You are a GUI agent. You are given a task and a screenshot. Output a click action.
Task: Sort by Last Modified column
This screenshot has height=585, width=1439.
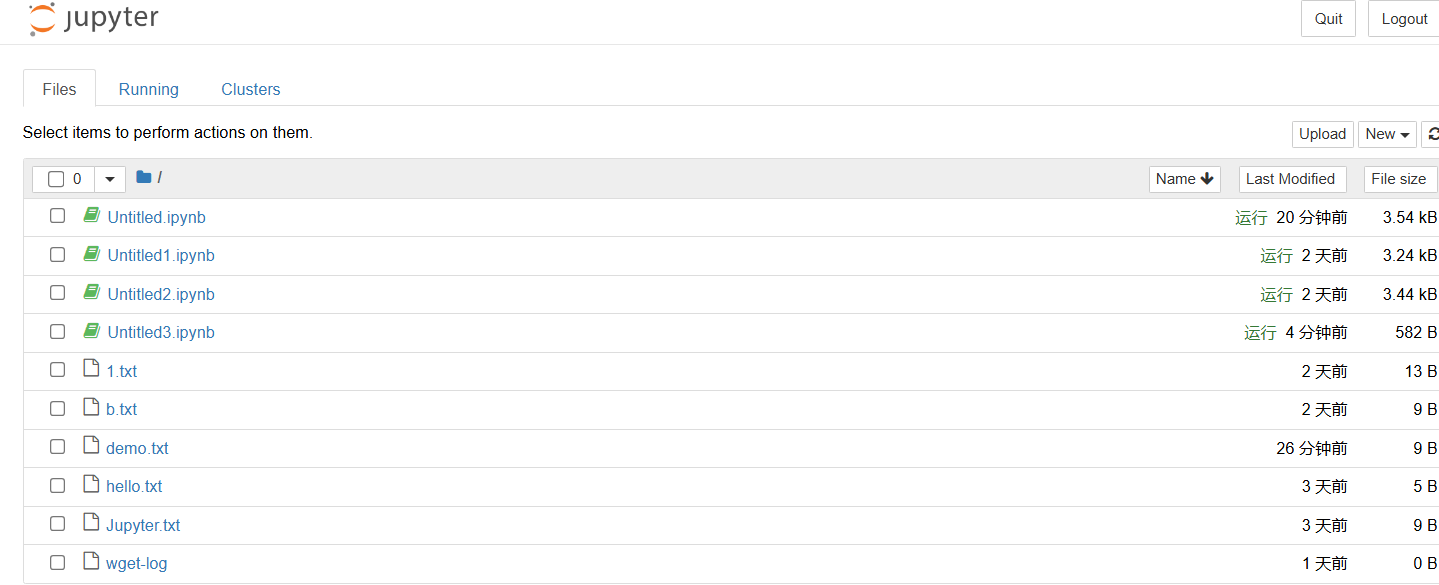[x=1291, y=179]
